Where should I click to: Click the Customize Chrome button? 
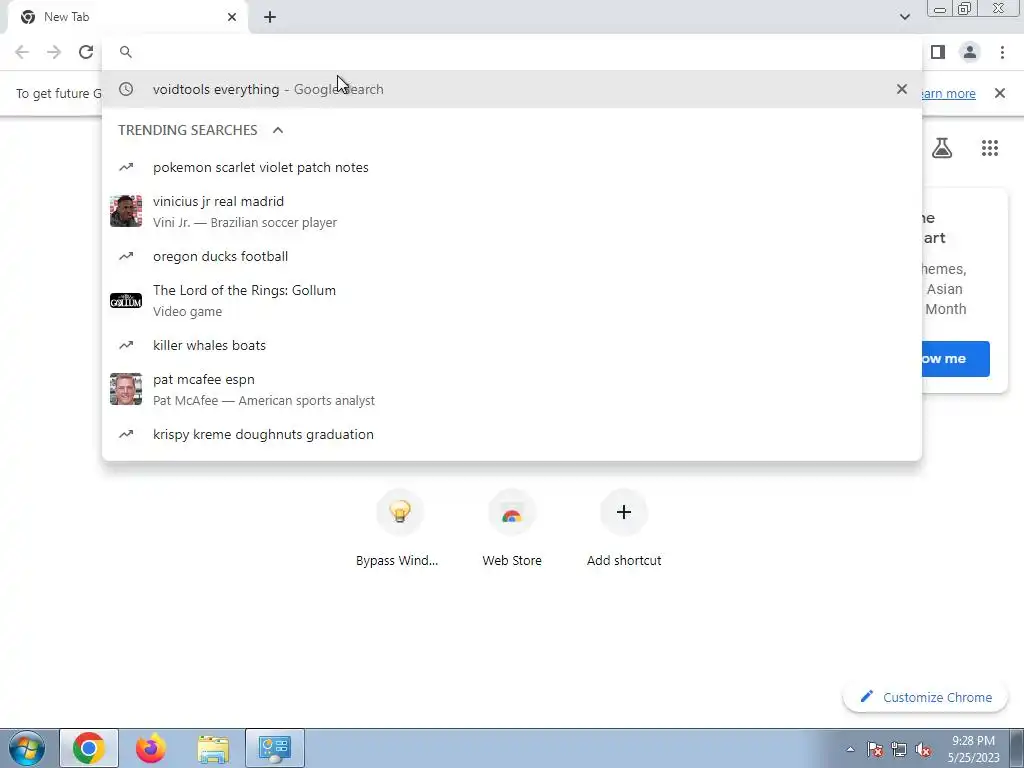click(x=925, y=697)
